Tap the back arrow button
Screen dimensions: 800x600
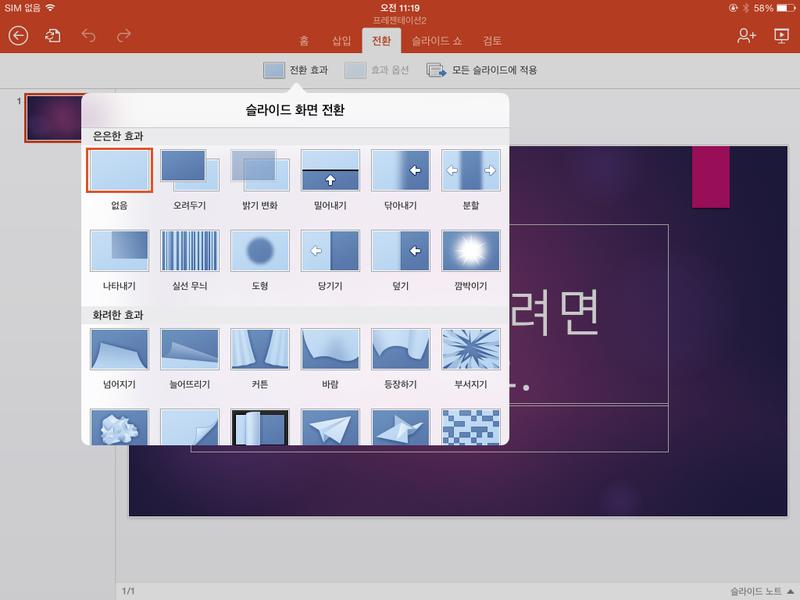[18, 36]
